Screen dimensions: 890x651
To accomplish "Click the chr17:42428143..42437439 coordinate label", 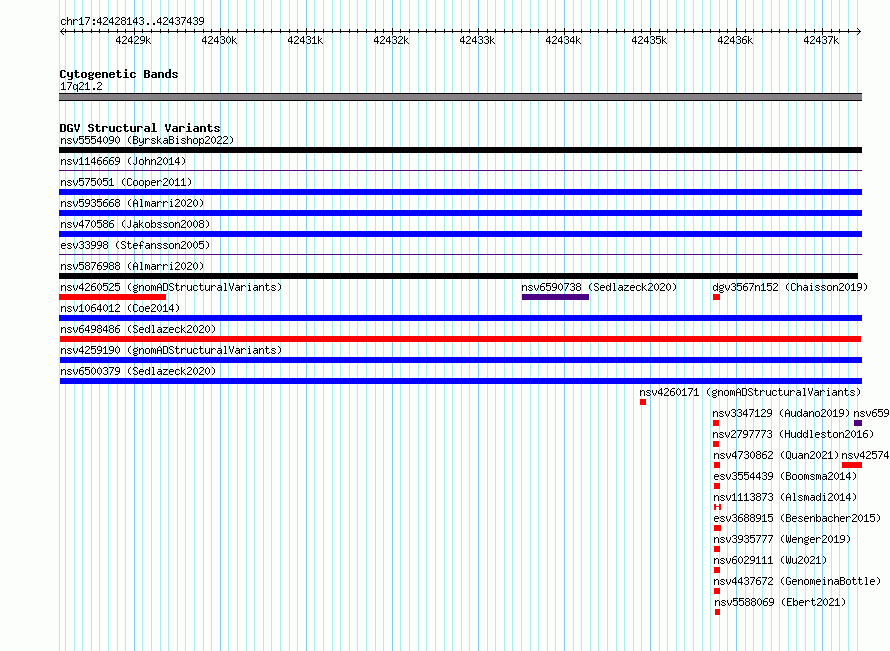I will (132, 22).
